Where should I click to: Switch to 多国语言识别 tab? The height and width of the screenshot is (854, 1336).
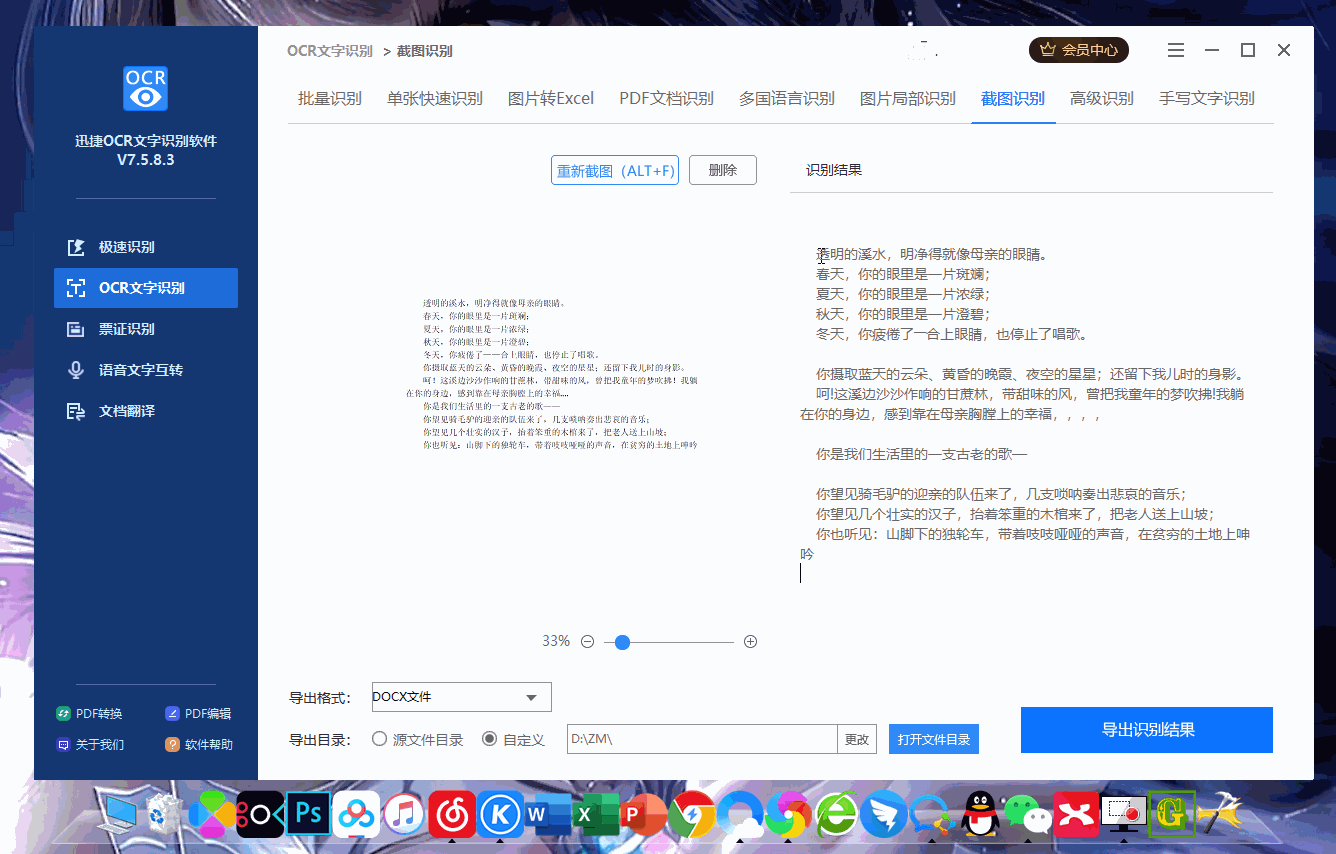787,98
